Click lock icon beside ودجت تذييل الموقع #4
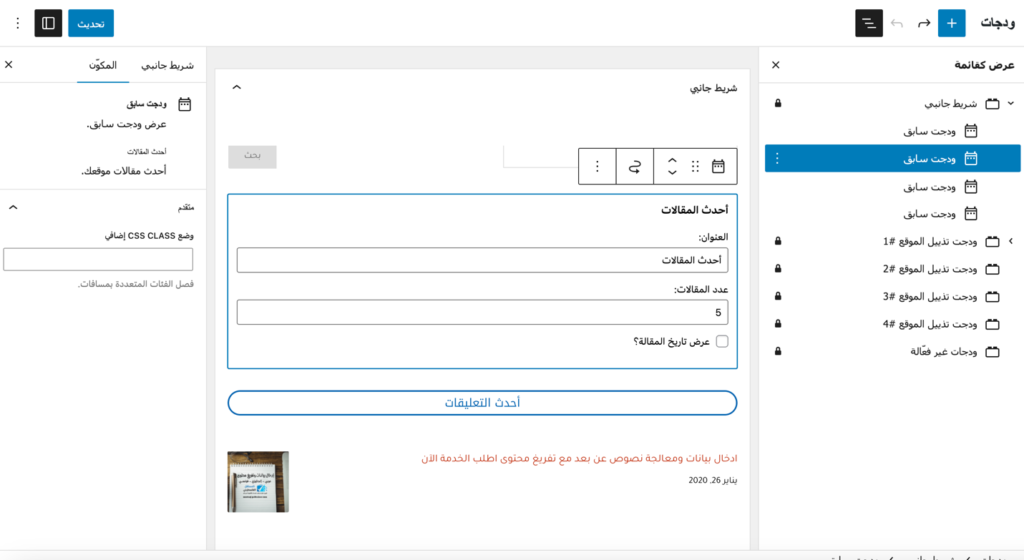 [x=778, y=324]
